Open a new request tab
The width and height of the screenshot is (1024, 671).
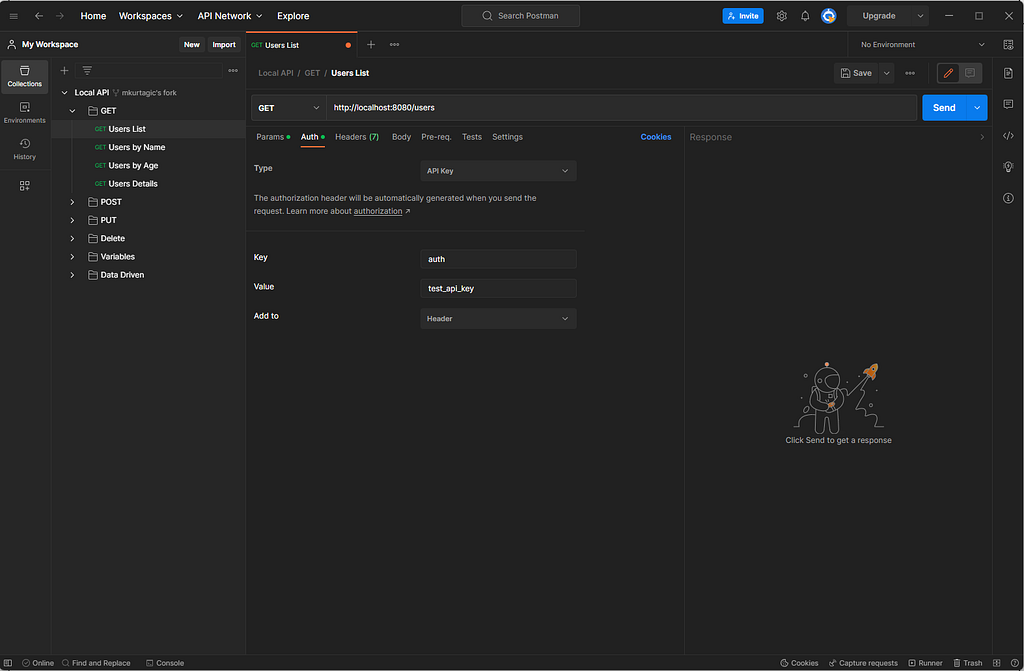click(x=371, y=44)
